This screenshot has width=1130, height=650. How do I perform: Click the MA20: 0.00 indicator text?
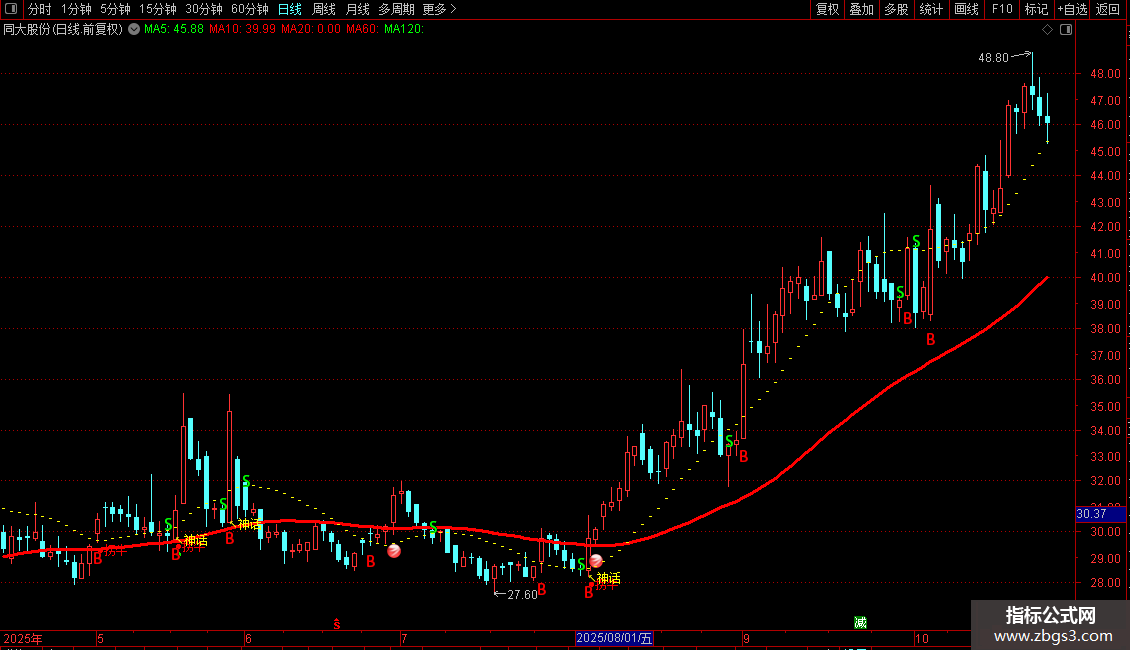311,30
